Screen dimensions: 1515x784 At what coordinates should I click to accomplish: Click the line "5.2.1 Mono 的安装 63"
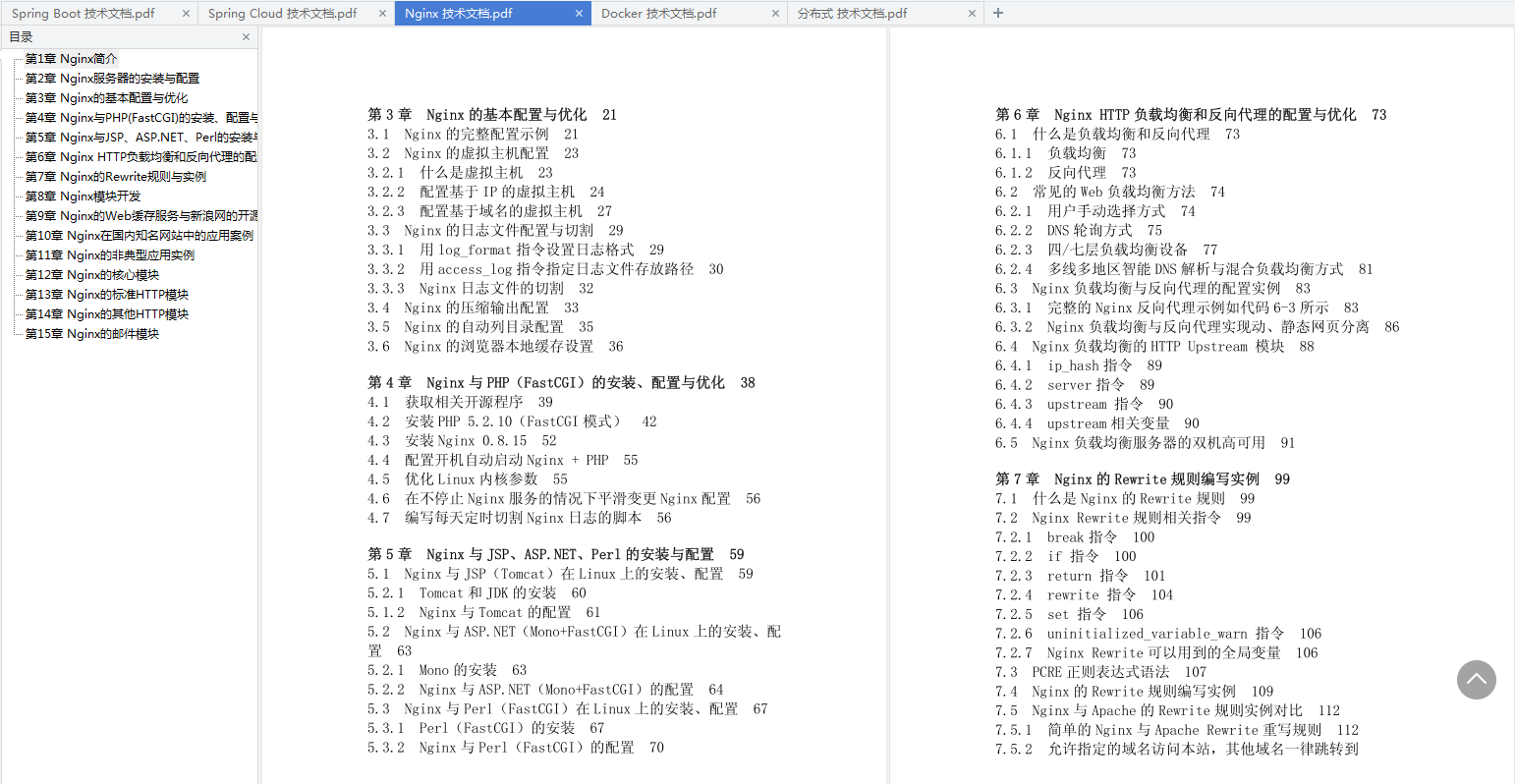pos(447,670)
